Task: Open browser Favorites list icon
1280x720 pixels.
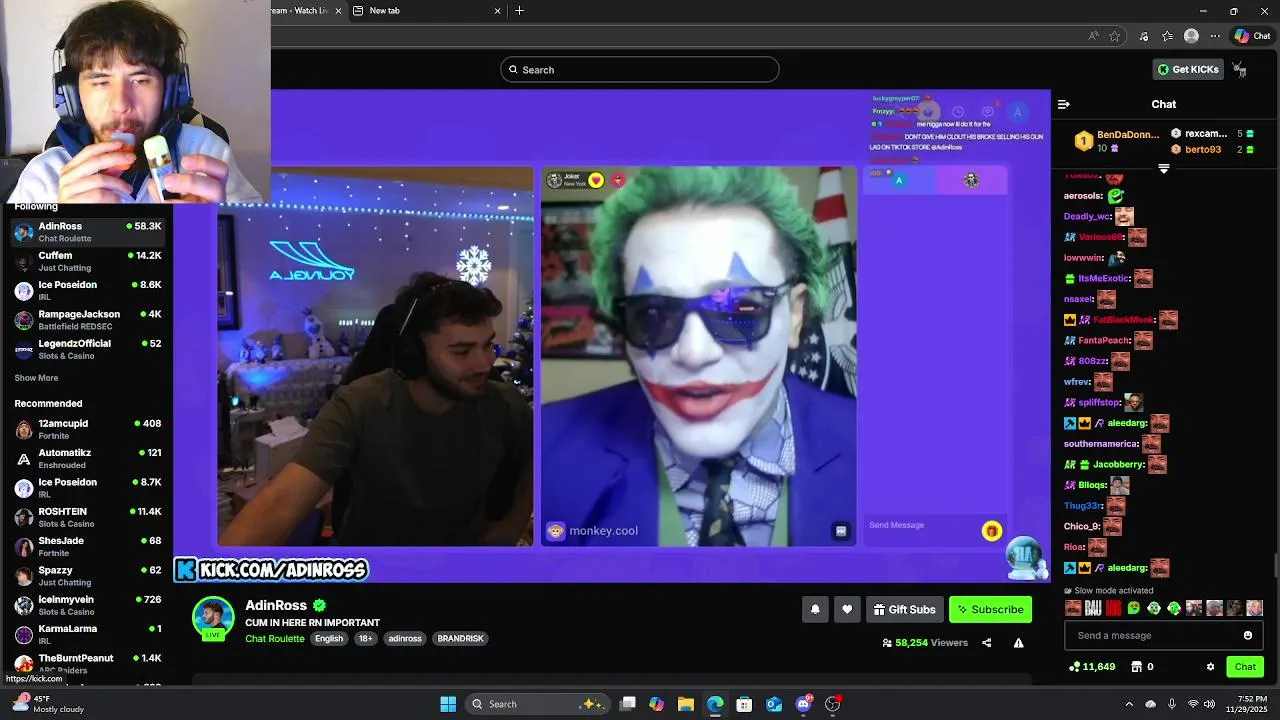Action: (x=1167, y=36)
